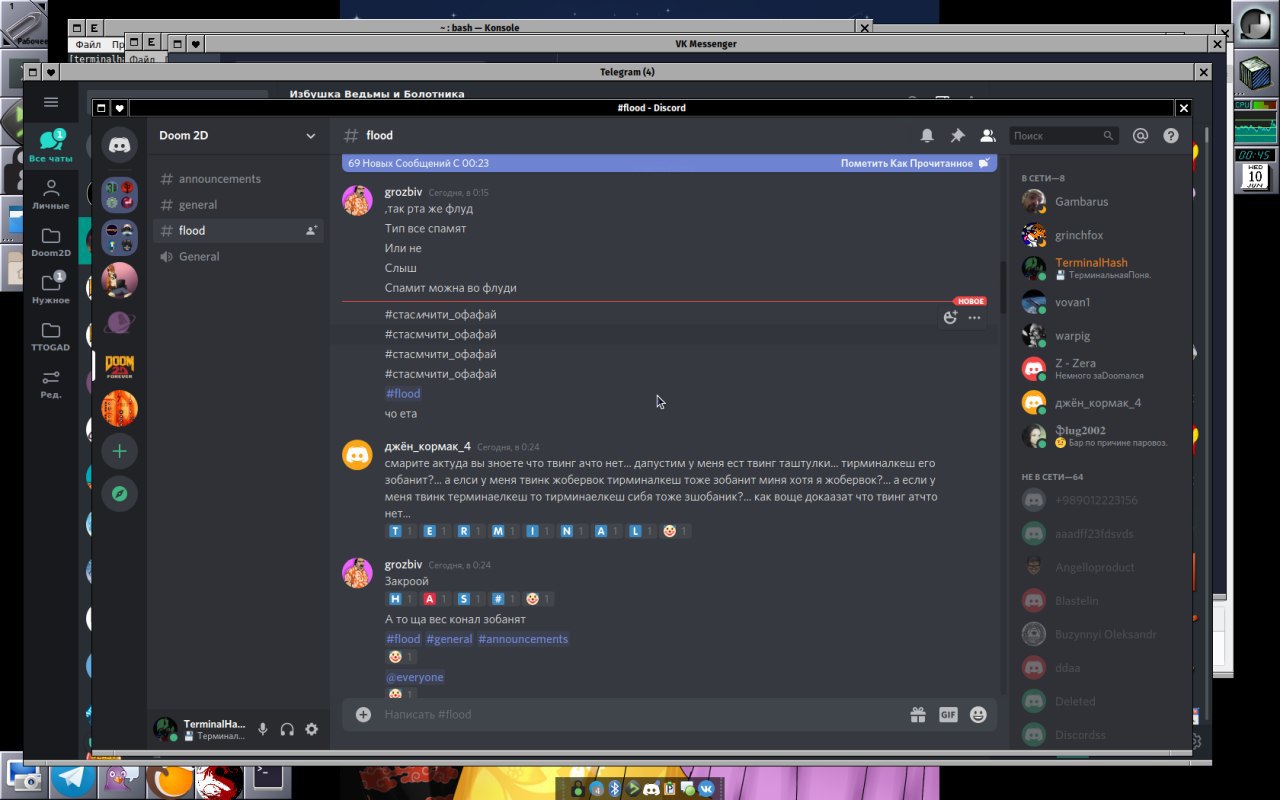Click Bluetooth icon in system tray
This screenshot has width=1280, height=800.
pyautogui.click(x=615, y=790)
